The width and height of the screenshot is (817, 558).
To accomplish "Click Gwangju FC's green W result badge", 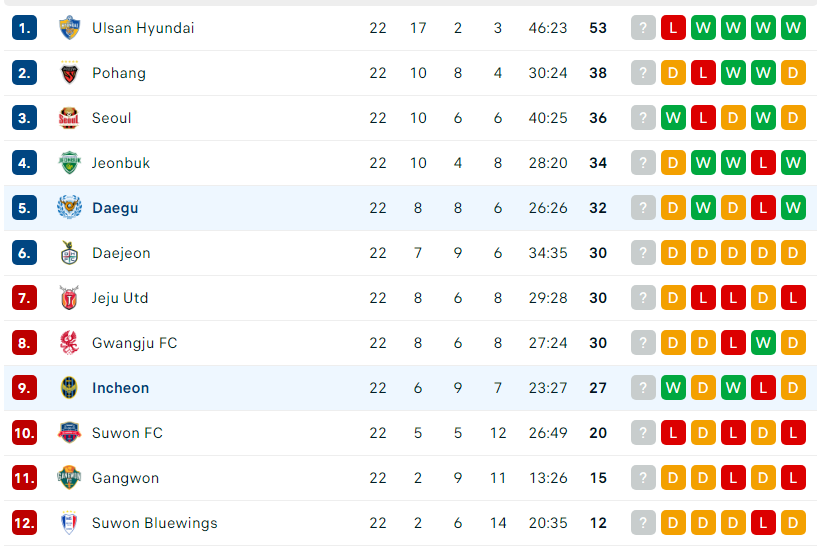I will [x=763, y=343].
